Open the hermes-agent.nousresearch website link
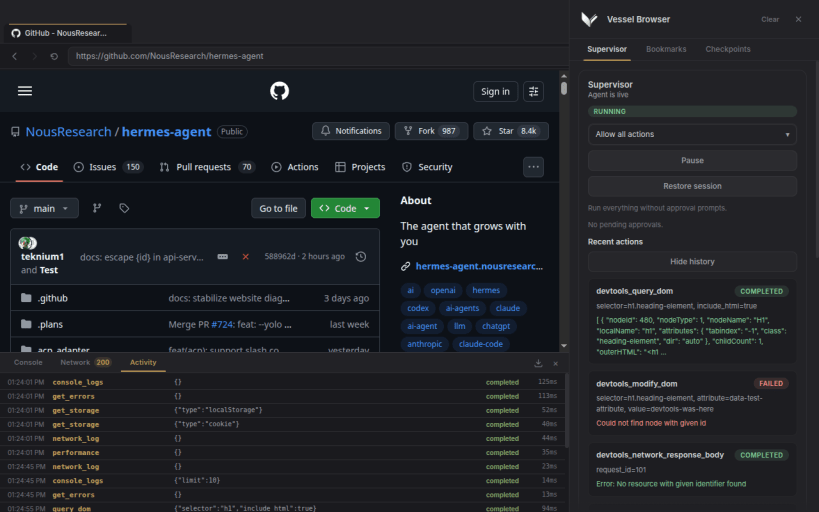 point(479,266)
